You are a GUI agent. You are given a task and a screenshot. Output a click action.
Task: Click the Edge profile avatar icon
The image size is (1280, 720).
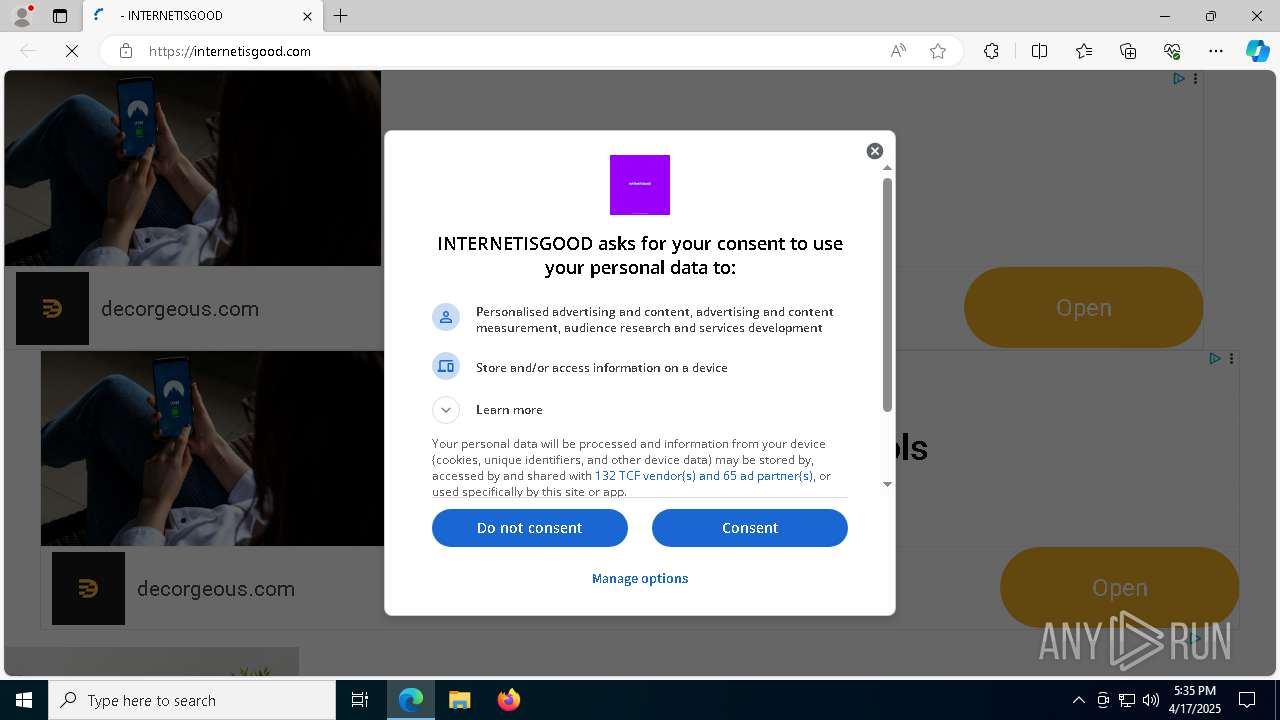(22, 16)
